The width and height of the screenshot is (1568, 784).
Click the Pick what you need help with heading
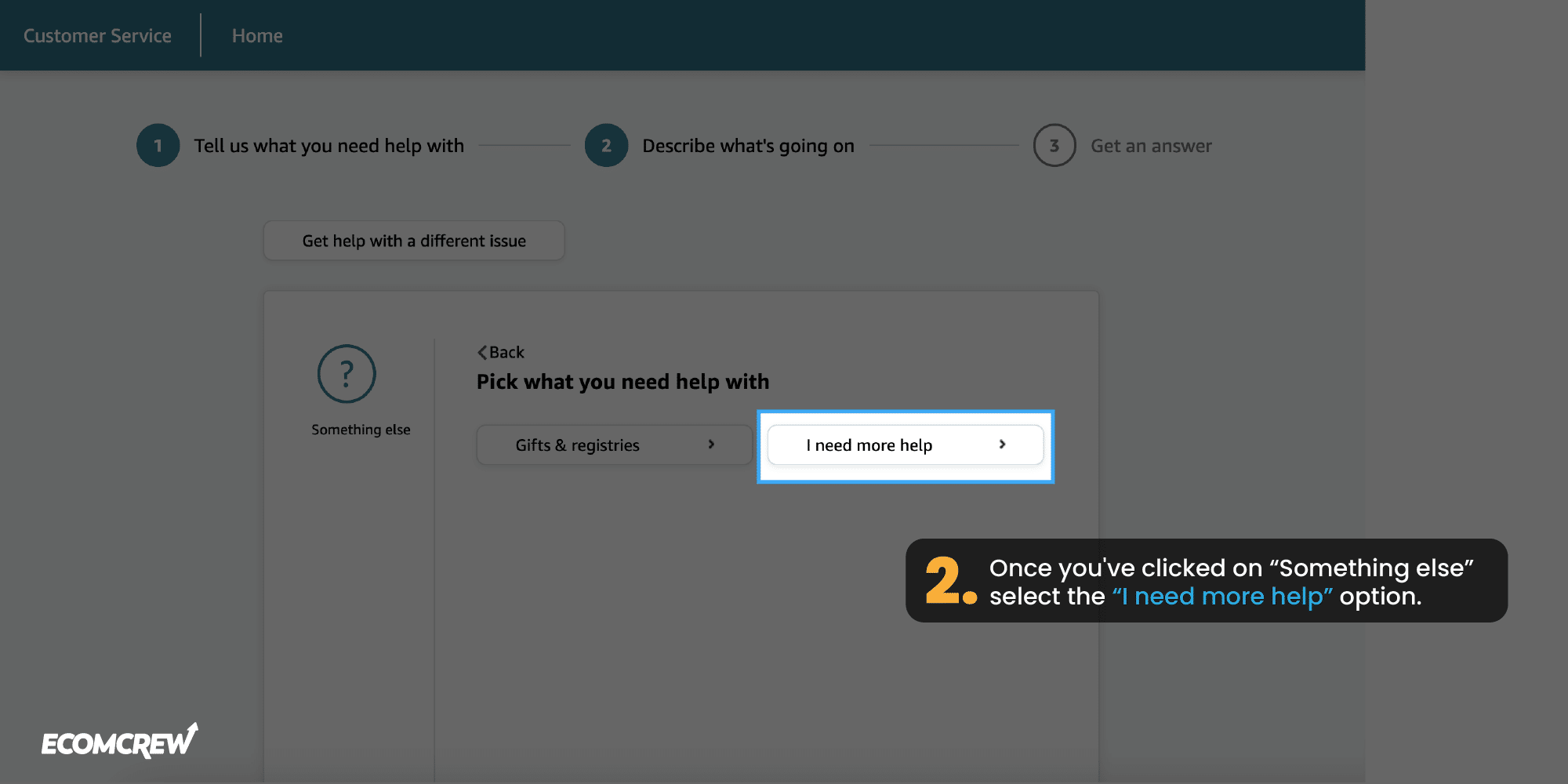[623, 382]
